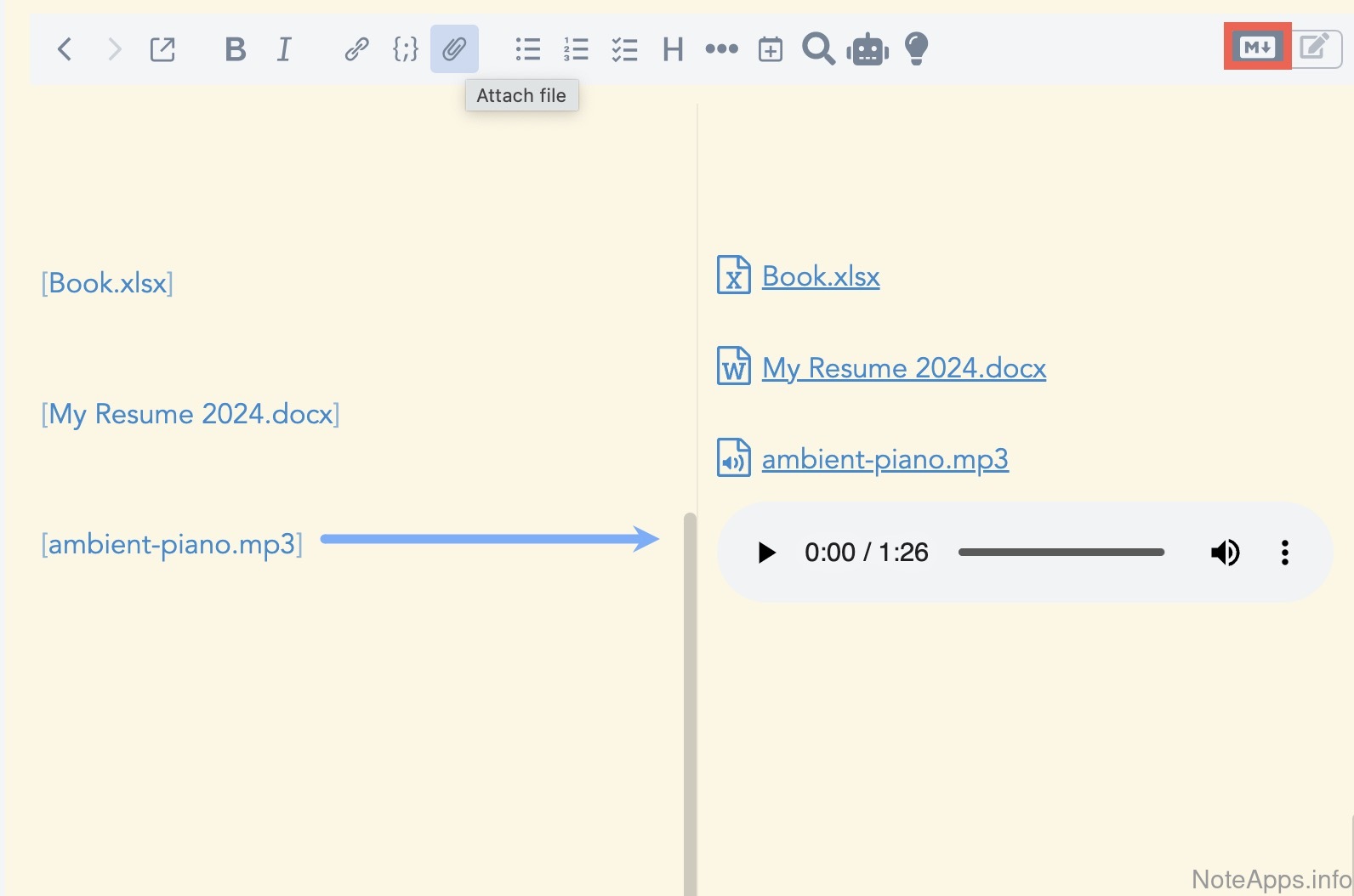Screen dimensions: 1354x896
Task: Open the search magnifier tool
Action: (818, 49)
